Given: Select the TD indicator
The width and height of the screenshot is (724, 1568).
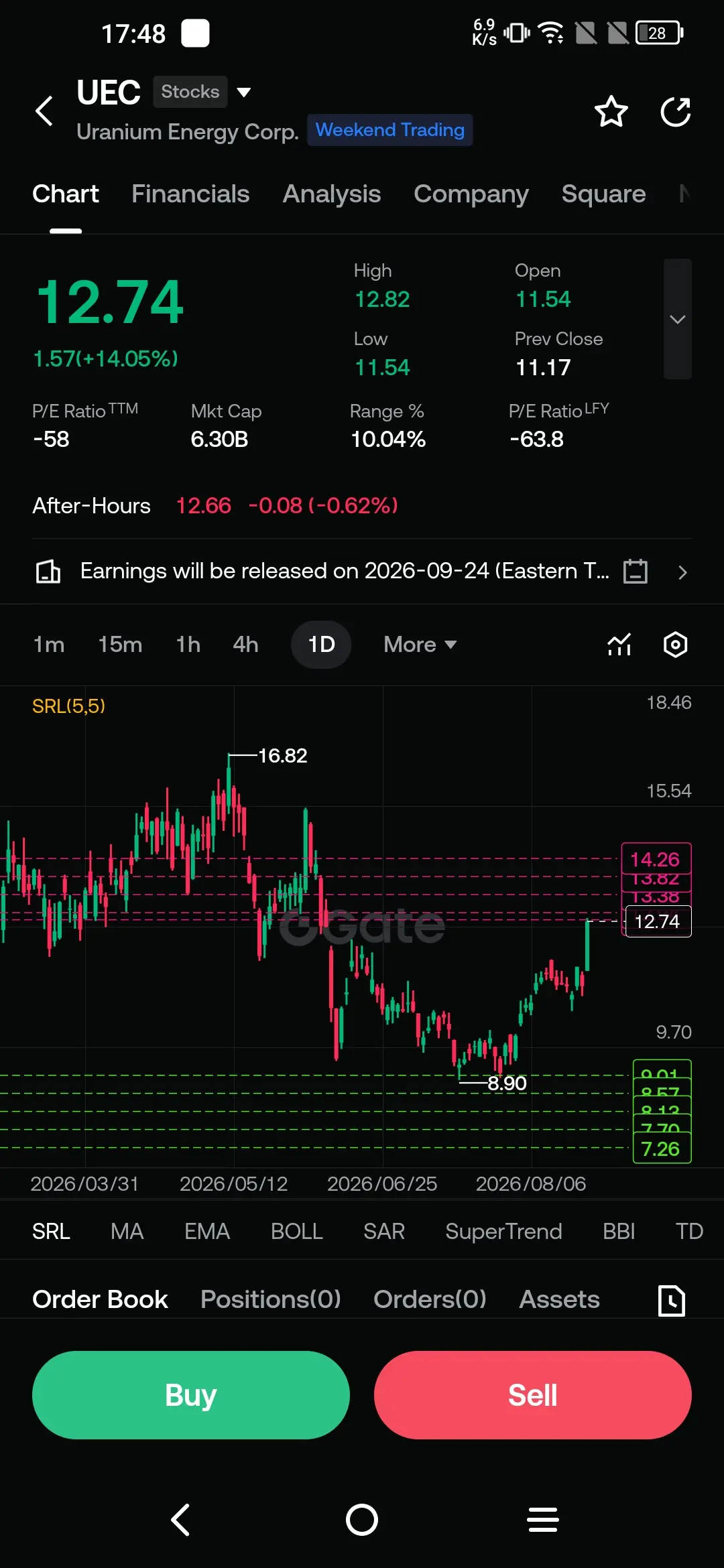Looking at the screenshot, I should pyautogui.click(x=689, y=1232).
